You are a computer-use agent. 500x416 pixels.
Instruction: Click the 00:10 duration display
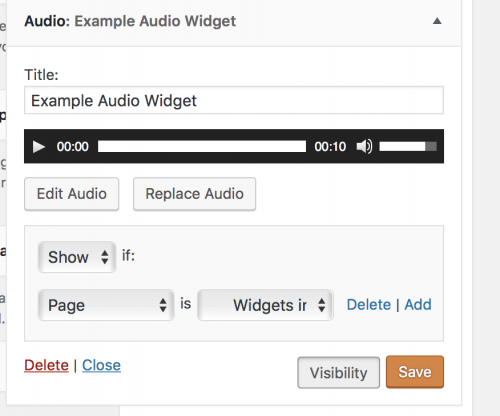[330, 147]
